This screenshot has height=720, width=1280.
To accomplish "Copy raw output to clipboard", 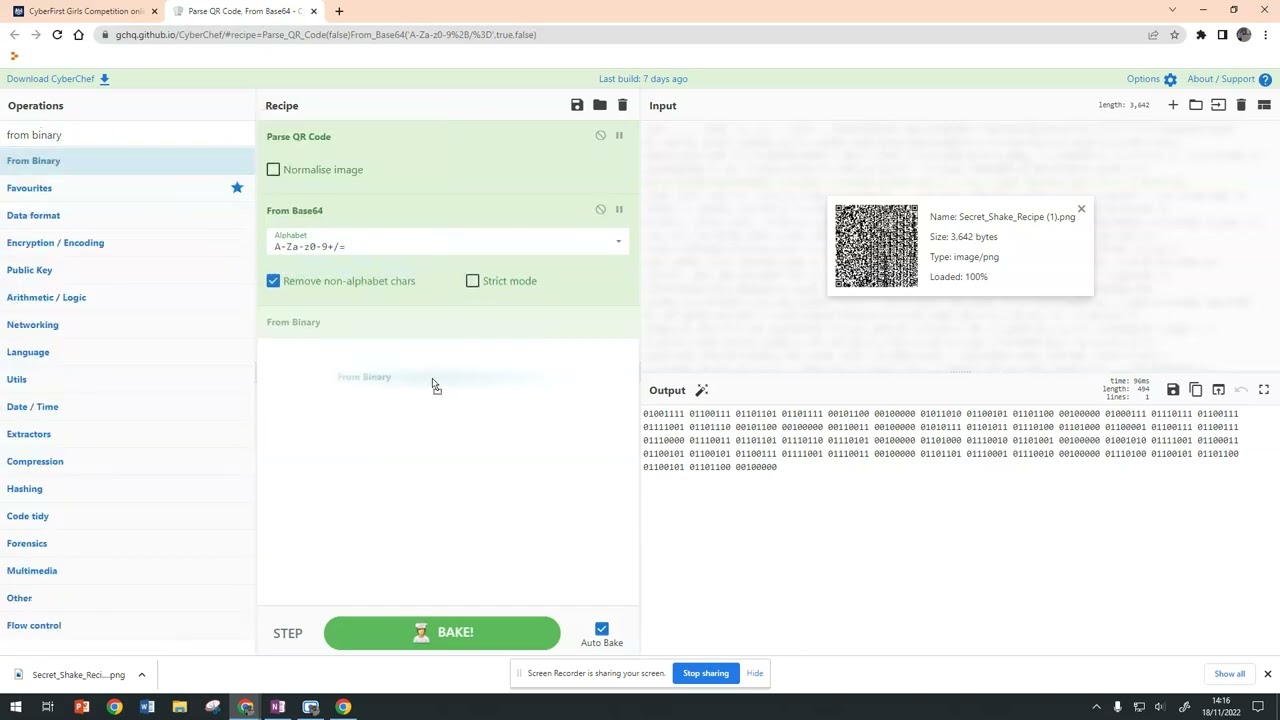I will pyautogui.click(x=1196, y=390).
